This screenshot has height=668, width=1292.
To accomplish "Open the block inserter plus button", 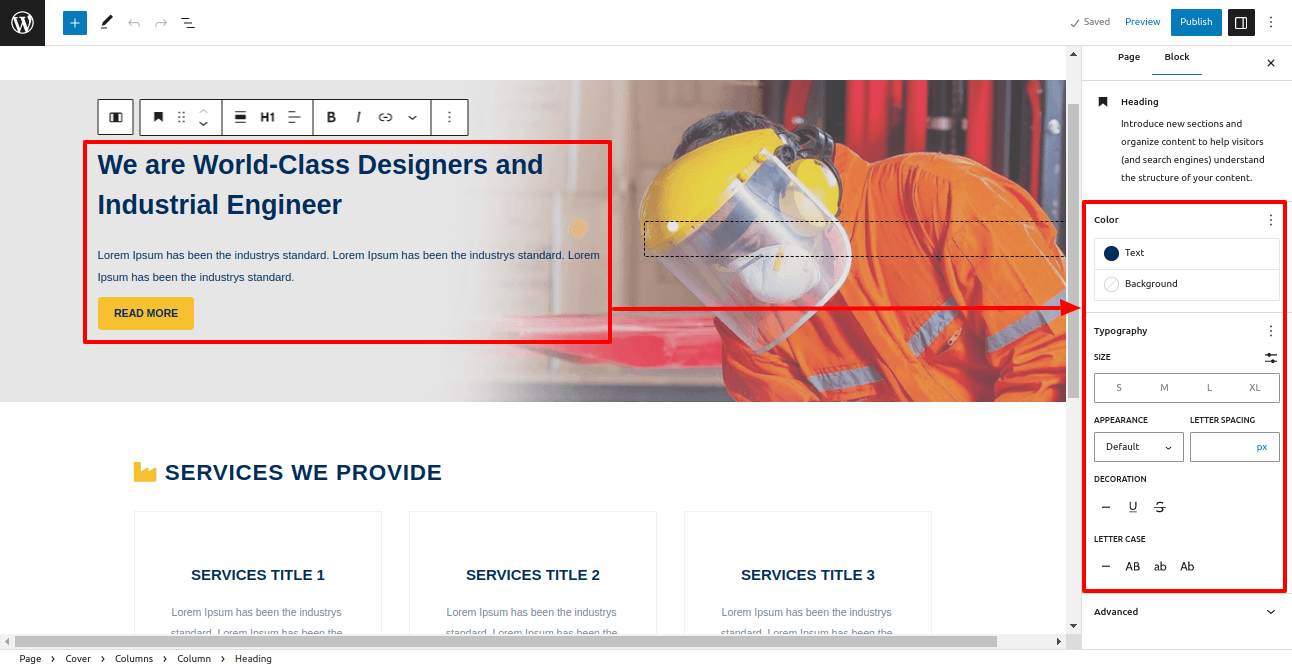I will pos(75,22).
